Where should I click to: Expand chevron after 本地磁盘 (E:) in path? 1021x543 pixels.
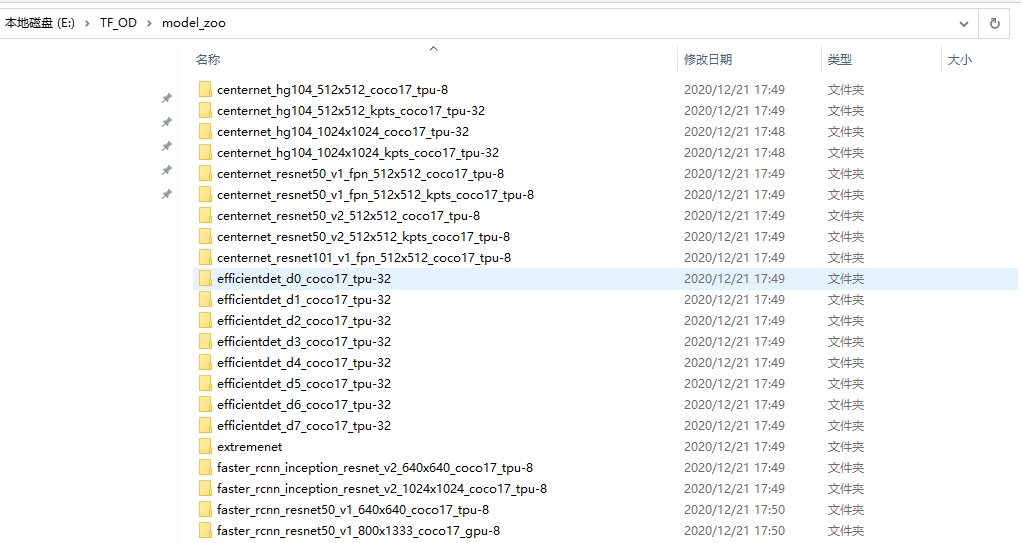point(87,23)
